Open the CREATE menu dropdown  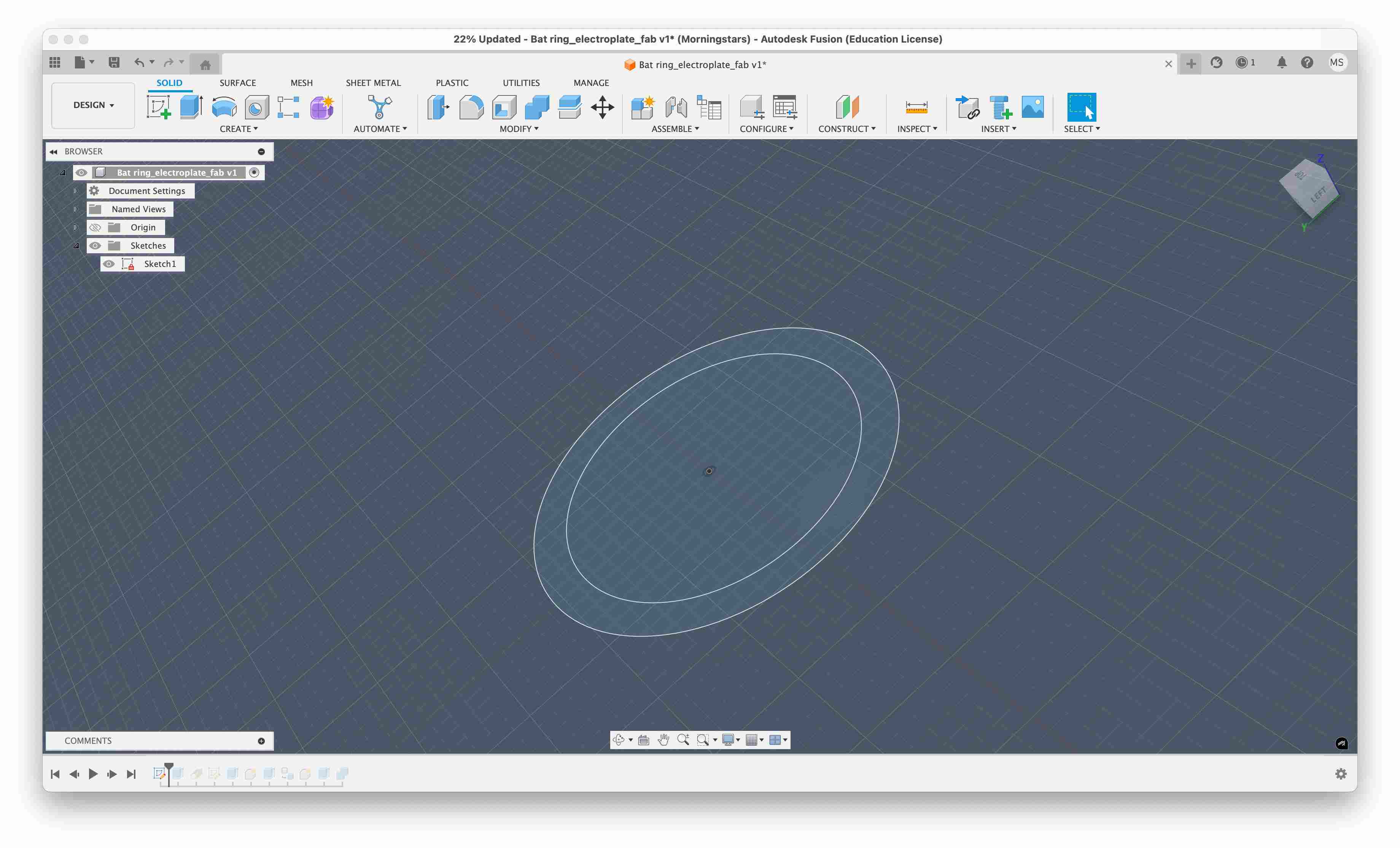[239, 129]
